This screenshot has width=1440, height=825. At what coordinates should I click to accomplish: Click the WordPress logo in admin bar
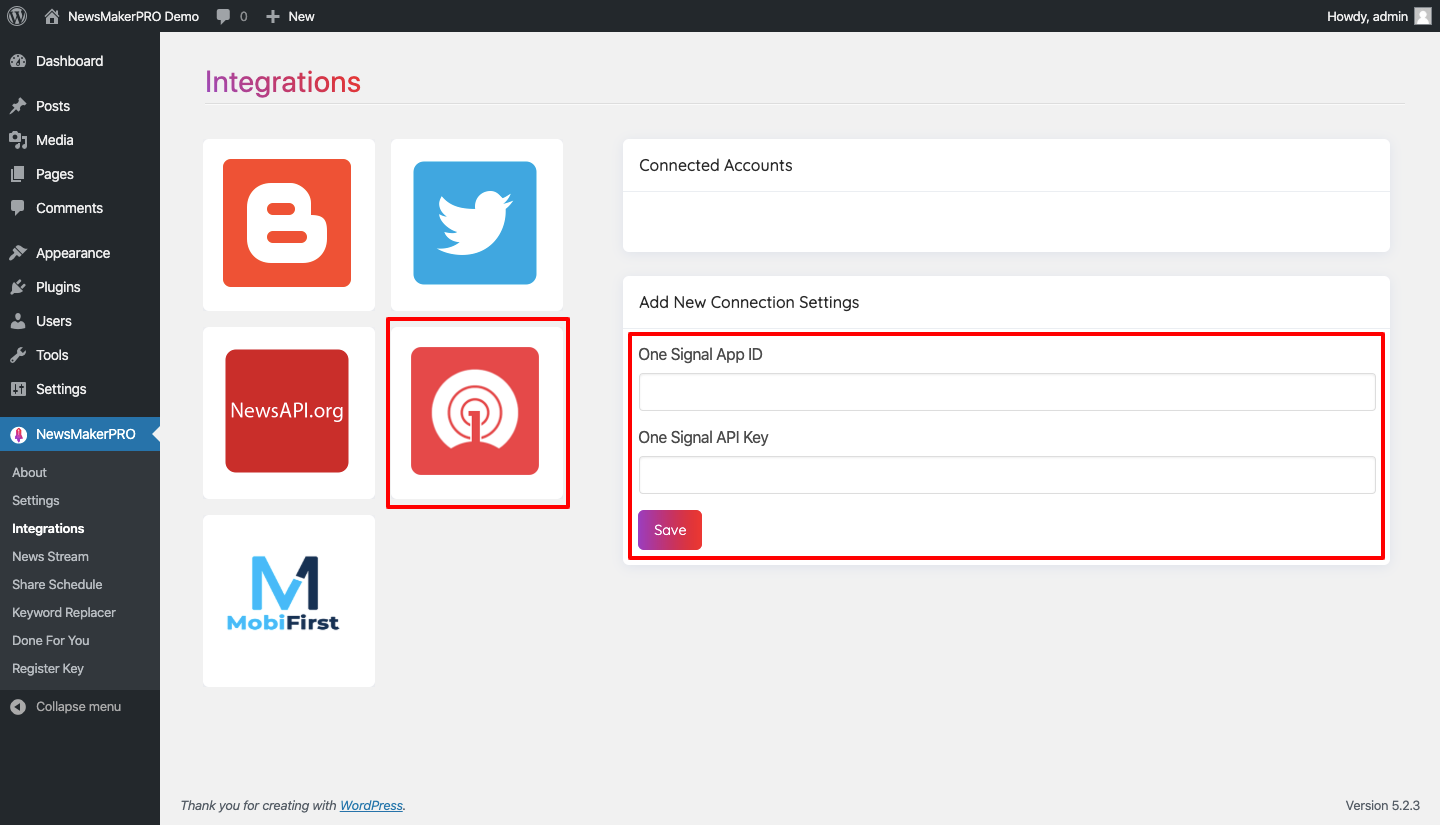[17, 16]
